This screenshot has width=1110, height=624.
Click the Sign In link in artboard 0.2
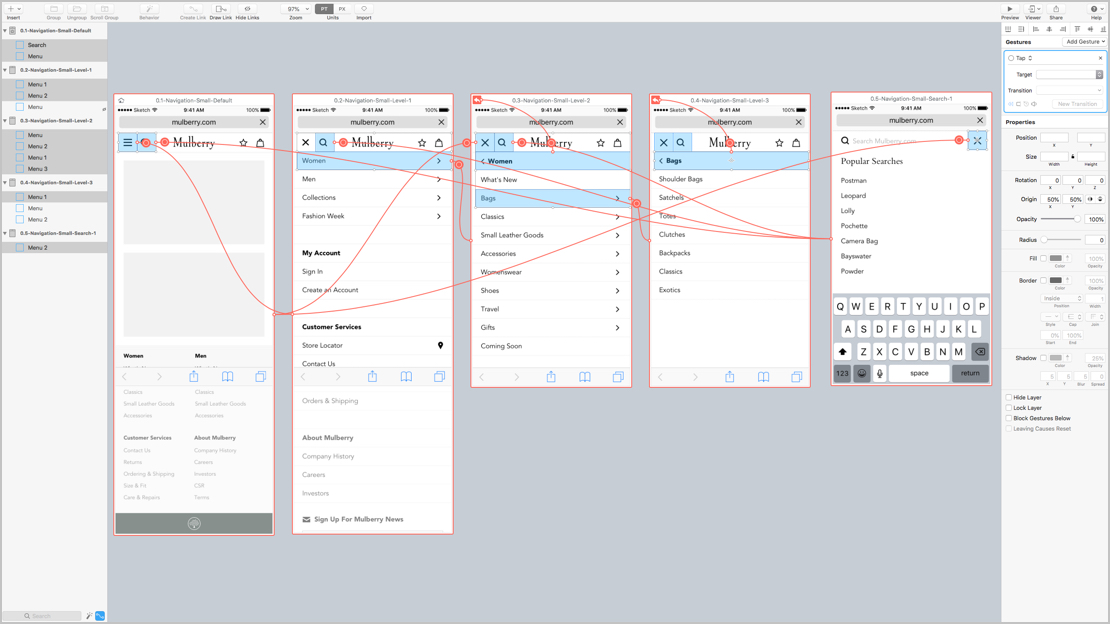coord(312,271)
